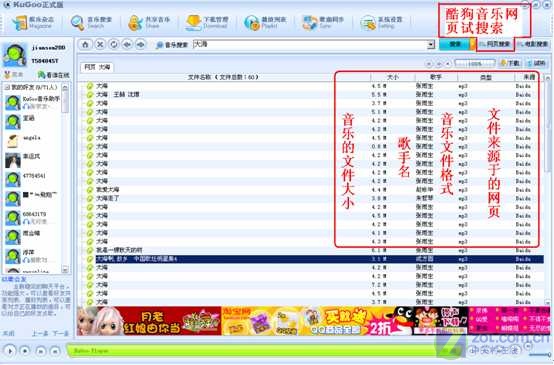
Task: Open the song Sync section
Action: [x=323, y=23]
